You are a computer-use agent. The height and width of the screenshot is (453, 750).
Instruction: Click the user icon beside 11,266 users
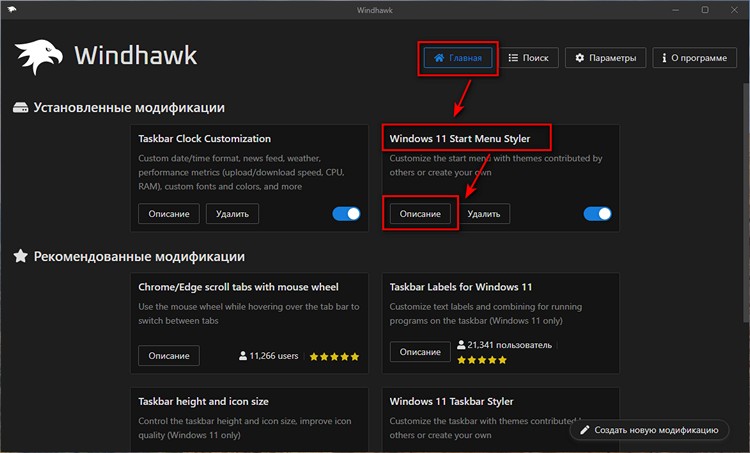(x=243, y=356)
